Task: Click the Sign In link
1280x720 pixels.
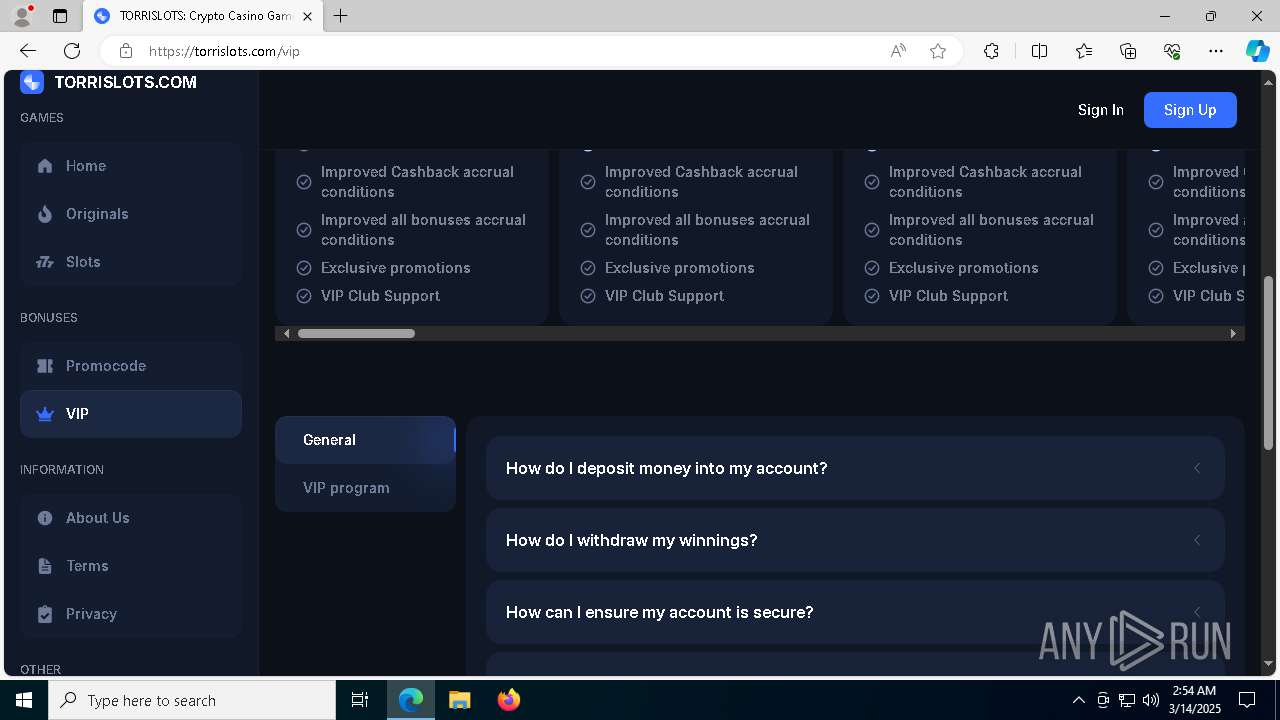Action: (1101, 110)
